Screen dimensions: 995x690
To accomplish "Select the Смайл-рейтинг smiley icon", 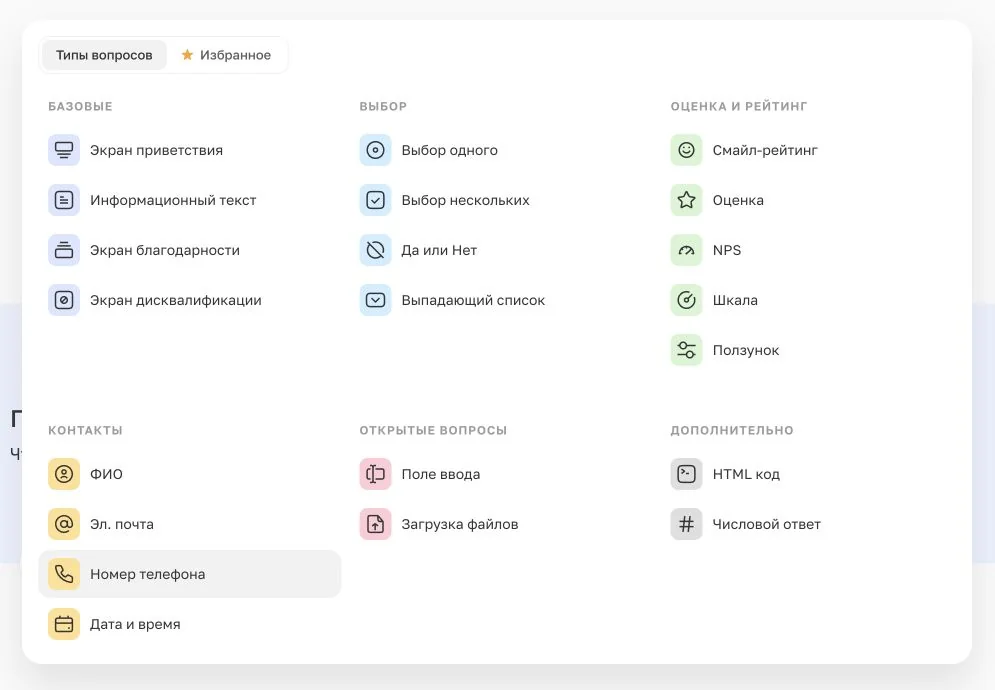I will point(687,150).
